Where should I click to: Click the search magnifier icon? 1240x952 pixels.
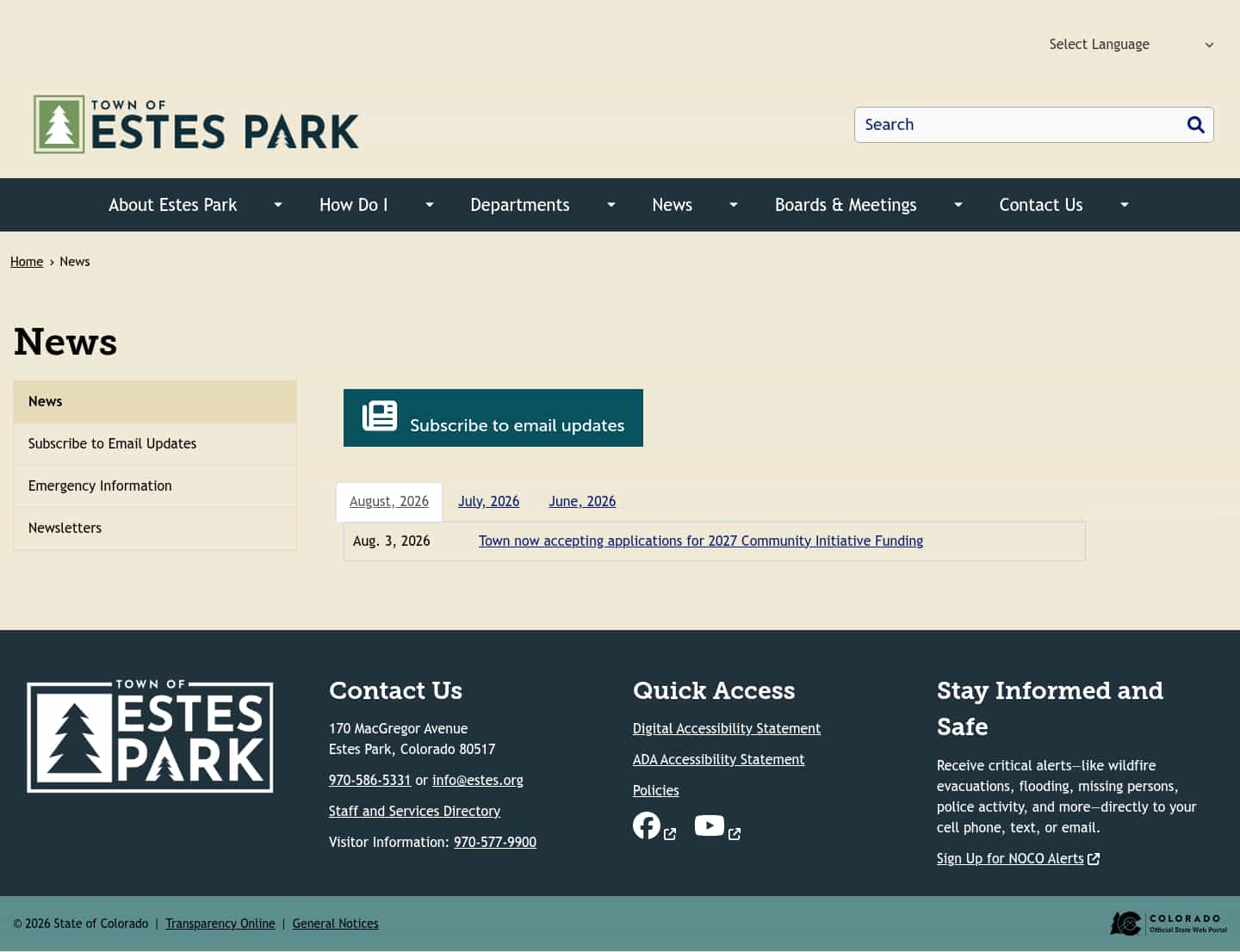1195,125
